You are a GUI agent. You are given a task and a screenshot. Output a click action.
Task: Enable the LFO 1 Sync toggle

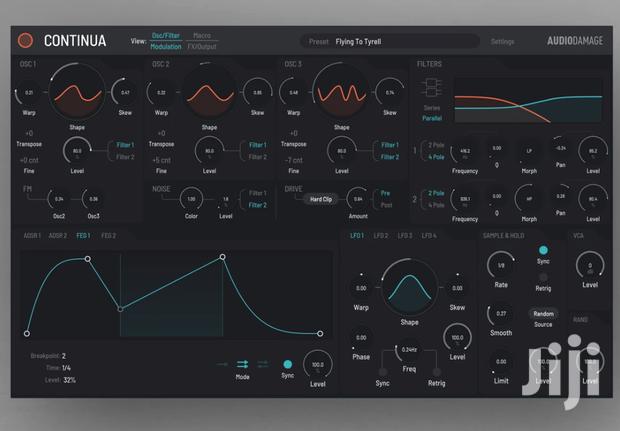tap(382, 372)
